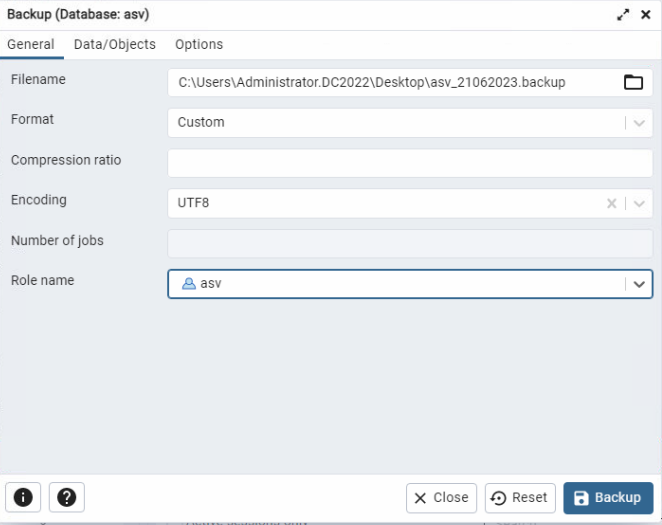Open the file browser folder icon
Viewport: 662px width, 525px height.
click(633, 82)
